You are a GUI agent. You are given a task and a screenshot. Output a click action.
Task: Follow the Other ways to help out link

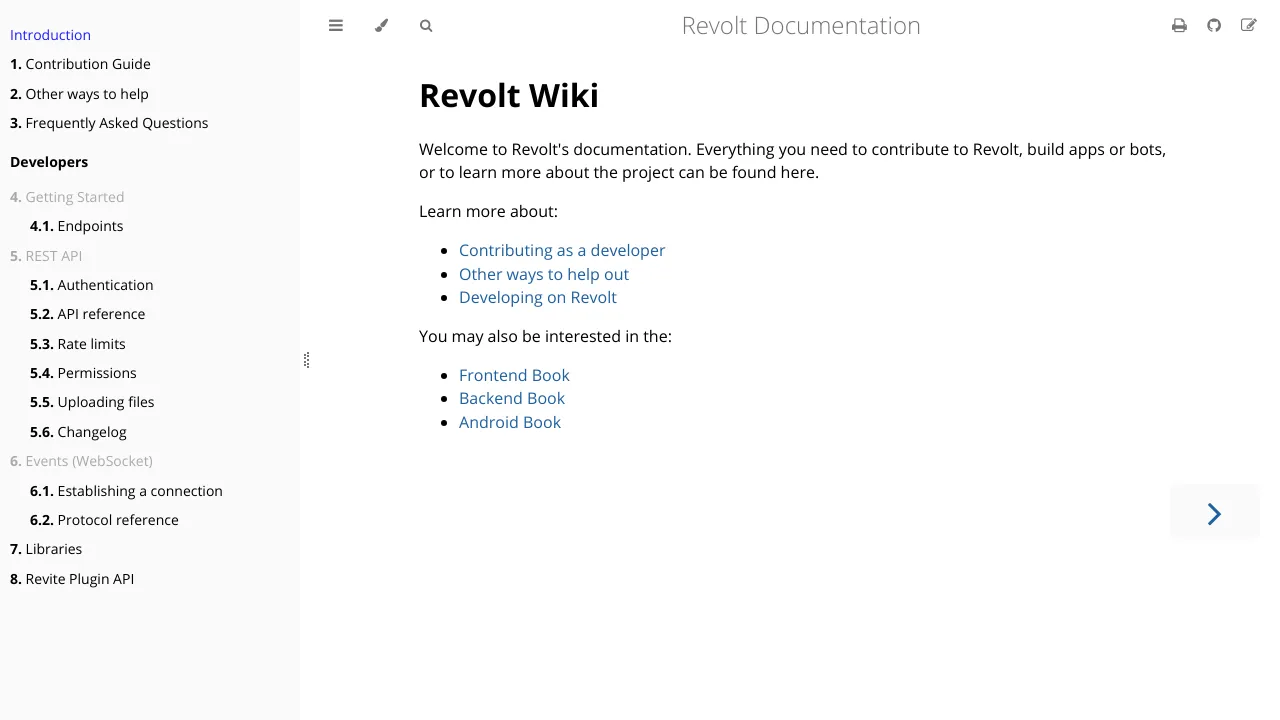pyautogui.click(x=544, y=274)
